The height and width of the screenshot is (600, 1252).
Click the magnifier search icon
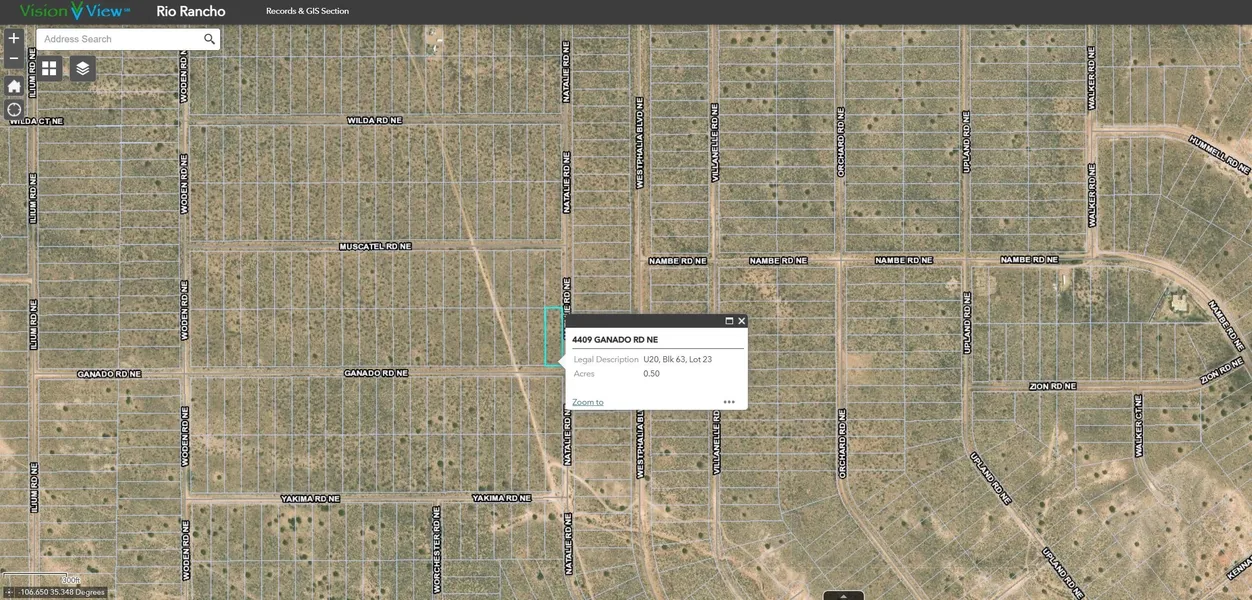209,39
